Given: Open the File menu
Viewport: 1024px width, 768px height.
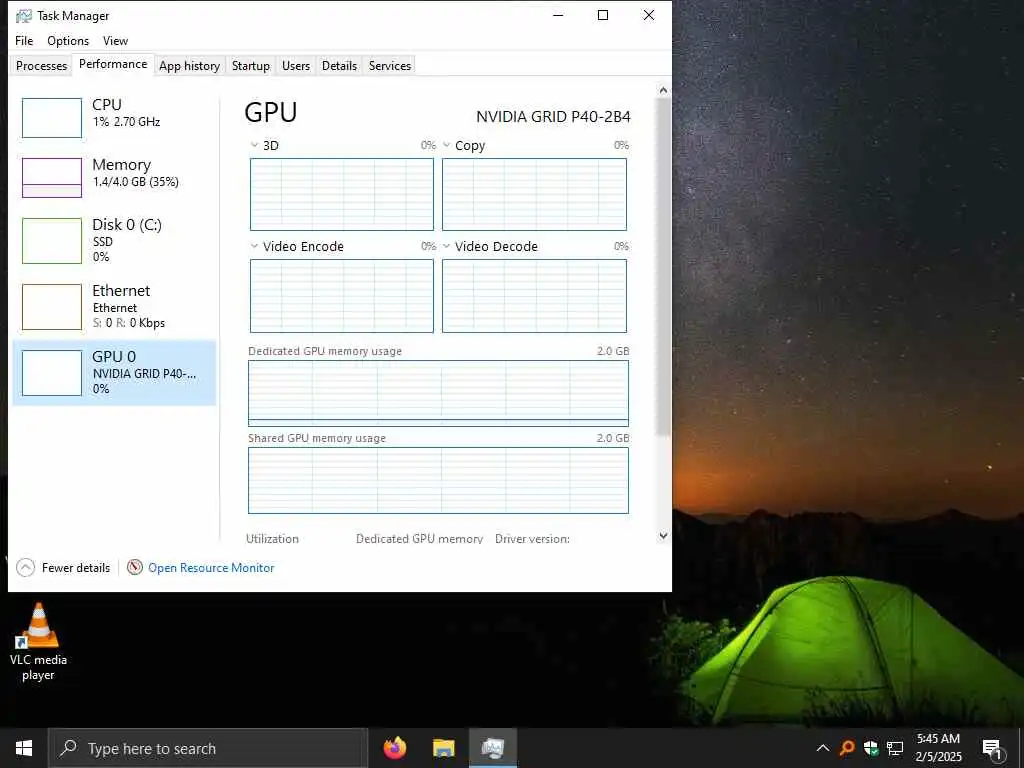Looking at the screenshot, I should (x=24, y=40).
